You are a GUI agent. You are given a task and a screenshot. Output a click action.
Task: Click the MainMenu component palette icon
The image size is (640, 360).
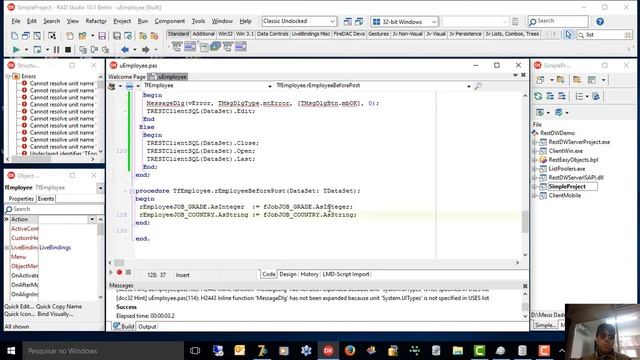click(x=177, y=47)
